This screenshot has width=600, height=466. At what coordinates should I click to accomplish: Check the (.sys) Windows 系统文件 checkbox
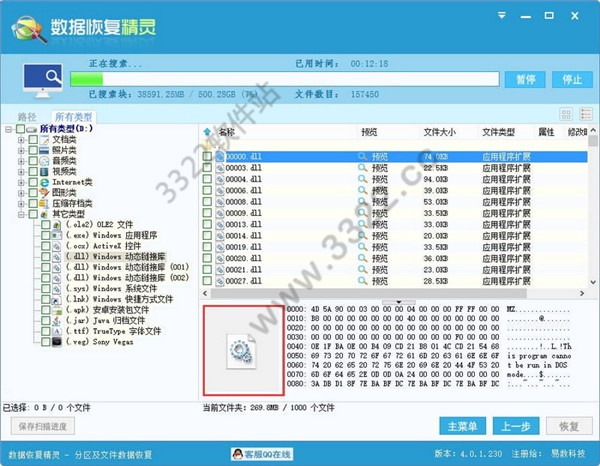click(46, 288)
